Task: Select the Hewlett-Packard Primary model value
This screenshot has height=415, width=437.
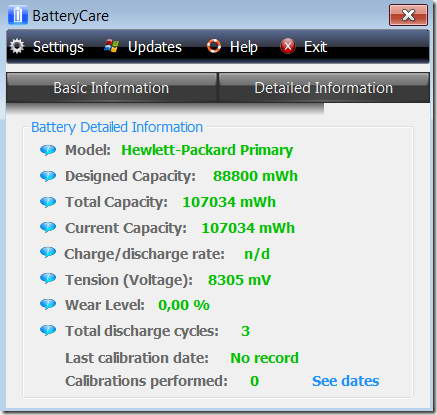Action: [207, 150]
